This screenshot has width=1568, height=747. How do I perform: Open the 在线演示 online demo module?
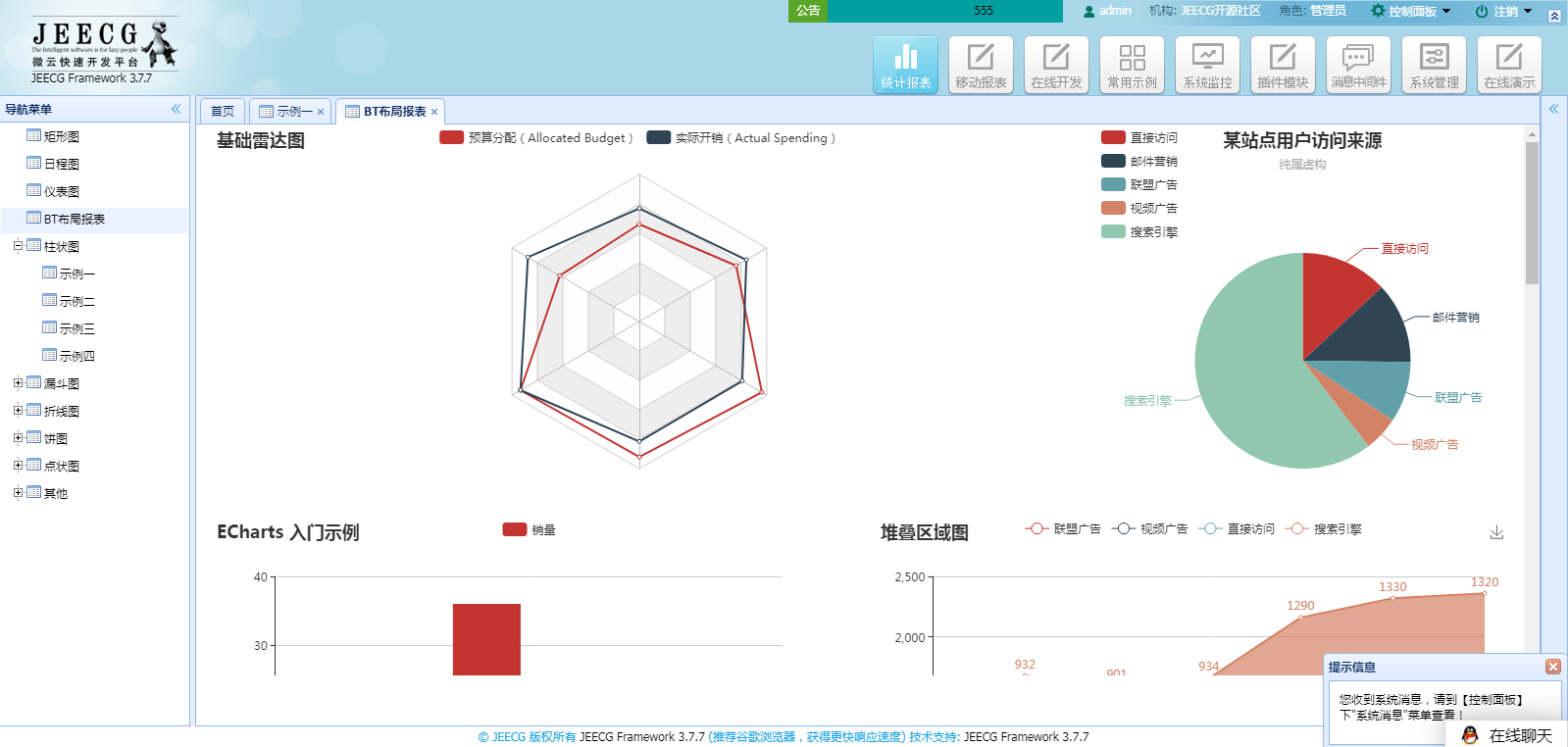(x=1509, y=65)
